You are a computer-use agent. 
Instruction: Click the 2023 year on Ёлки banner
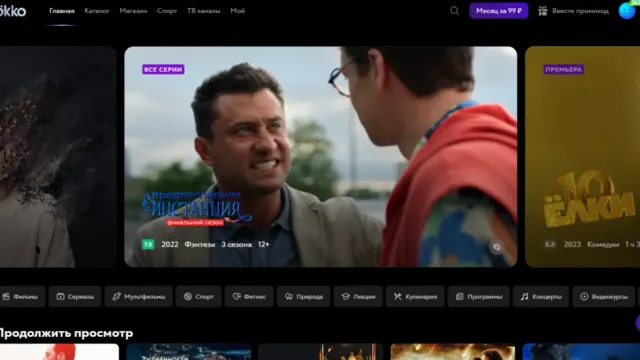572,244
